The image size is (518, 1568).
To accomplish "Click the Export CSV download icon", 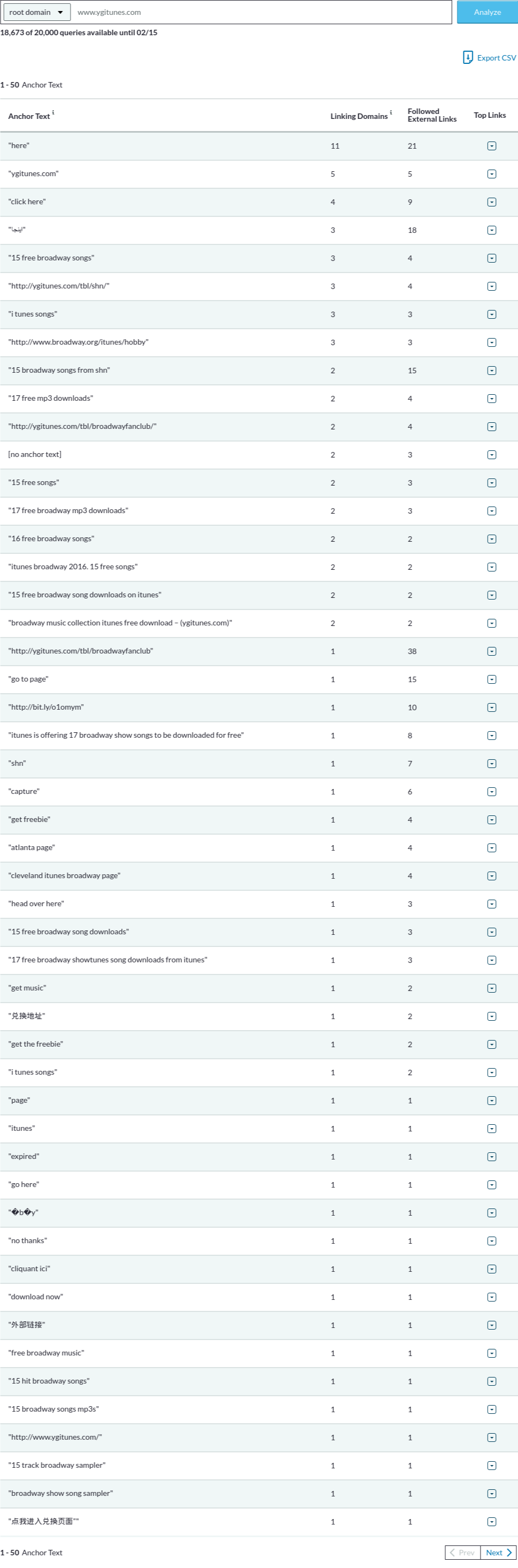I will [467, 58].
